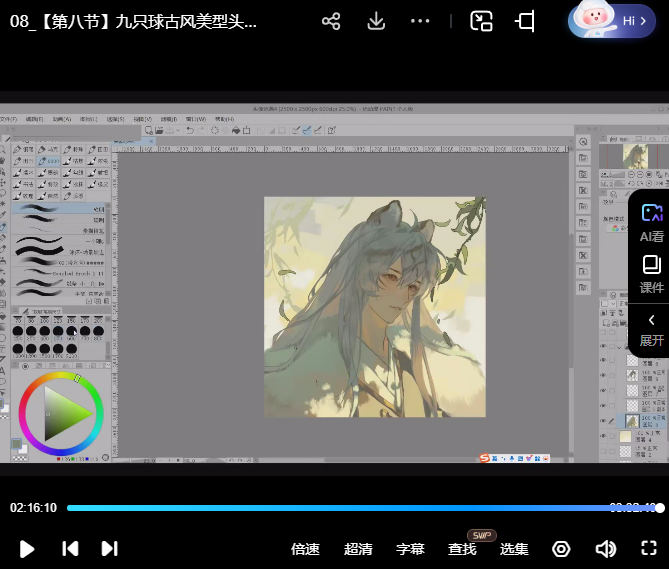Viewport: 669px width, 569px height.
Task: Open the AI看 side panel
Action: (651, 222)
